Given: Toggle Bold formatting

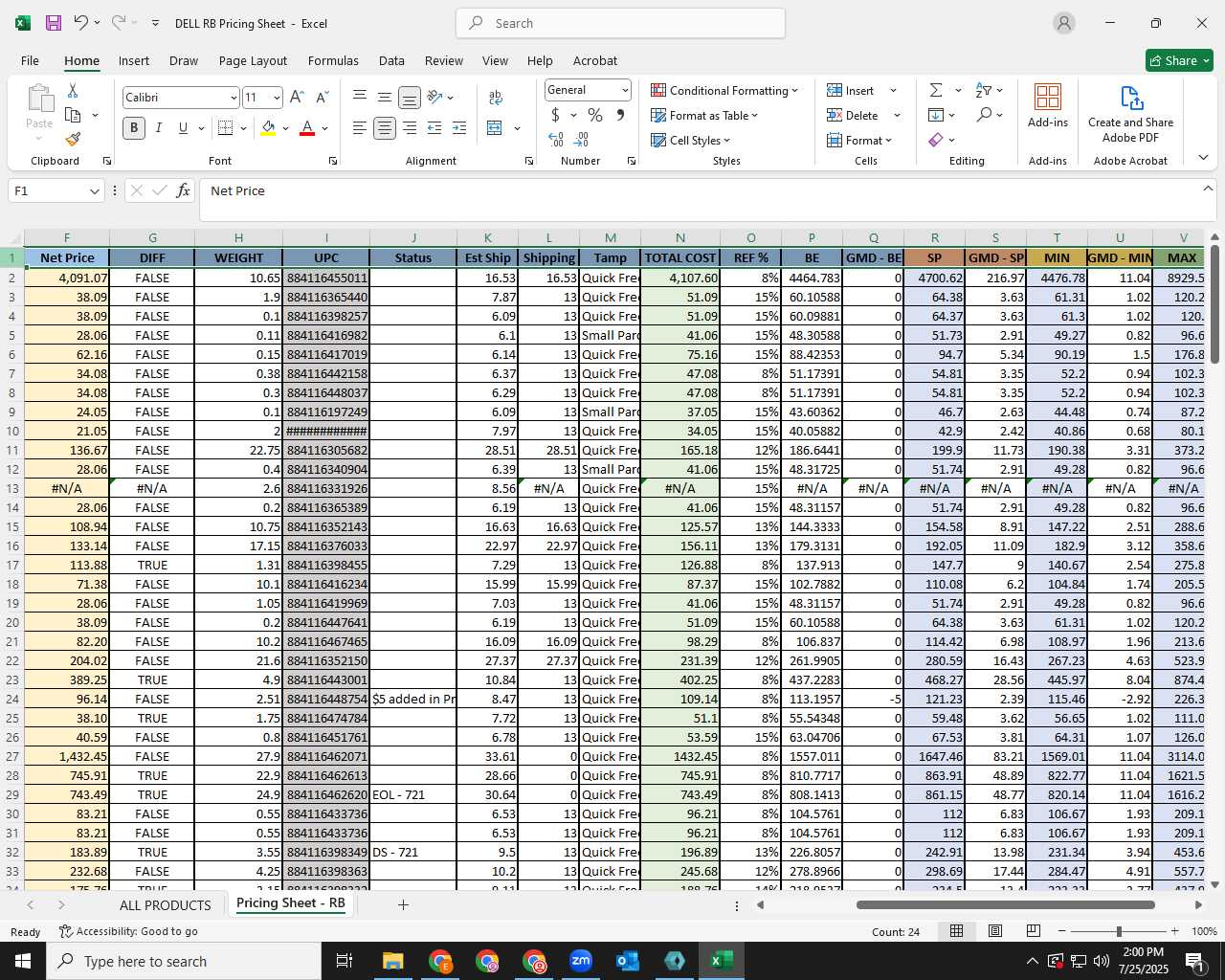Looking at the screenshot, I should click(x=134, y=128).
